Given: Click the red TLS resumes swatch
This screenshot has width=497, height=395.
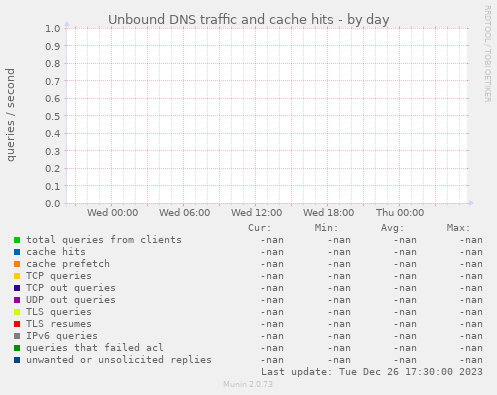Looking at the screenshot, I should pyautogui.click(x=17, y=324).
